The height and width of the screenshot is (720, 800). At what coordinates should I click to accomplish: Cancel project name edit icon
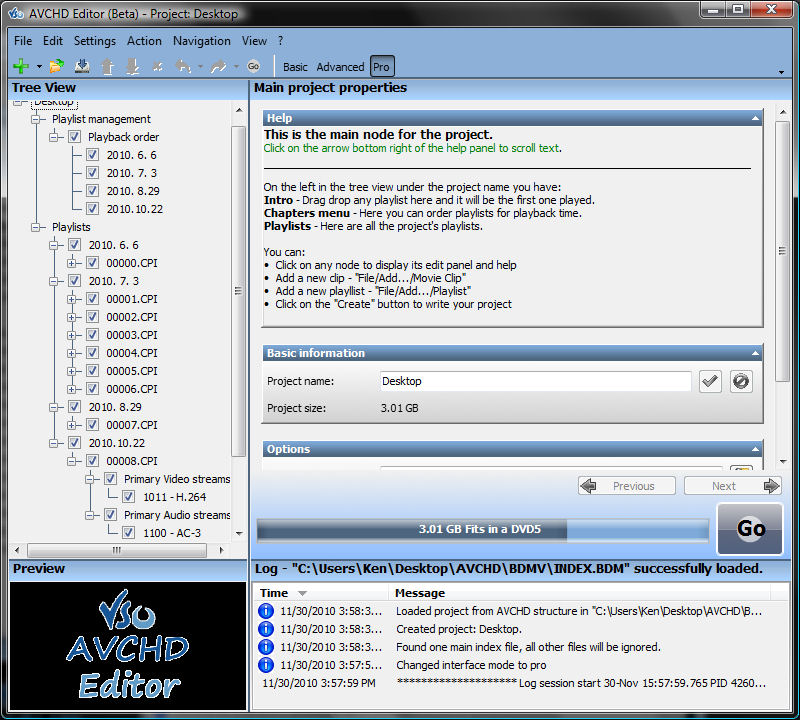pyautogui.click(x=740, y=381)
